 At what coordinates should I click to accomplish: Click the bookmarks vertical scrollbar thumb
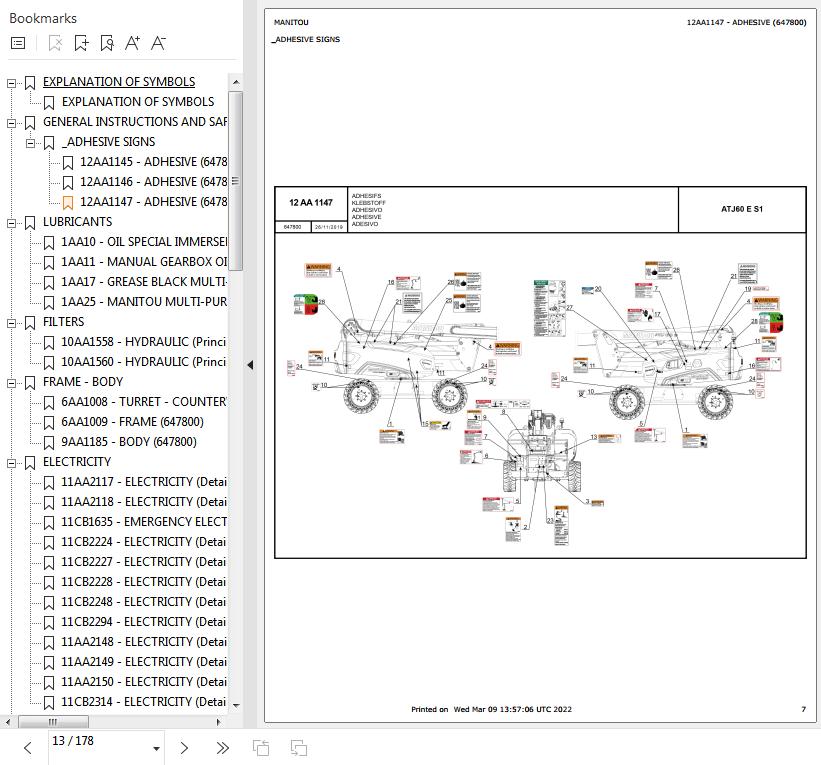pyautogui.click(x=235, y=181)
